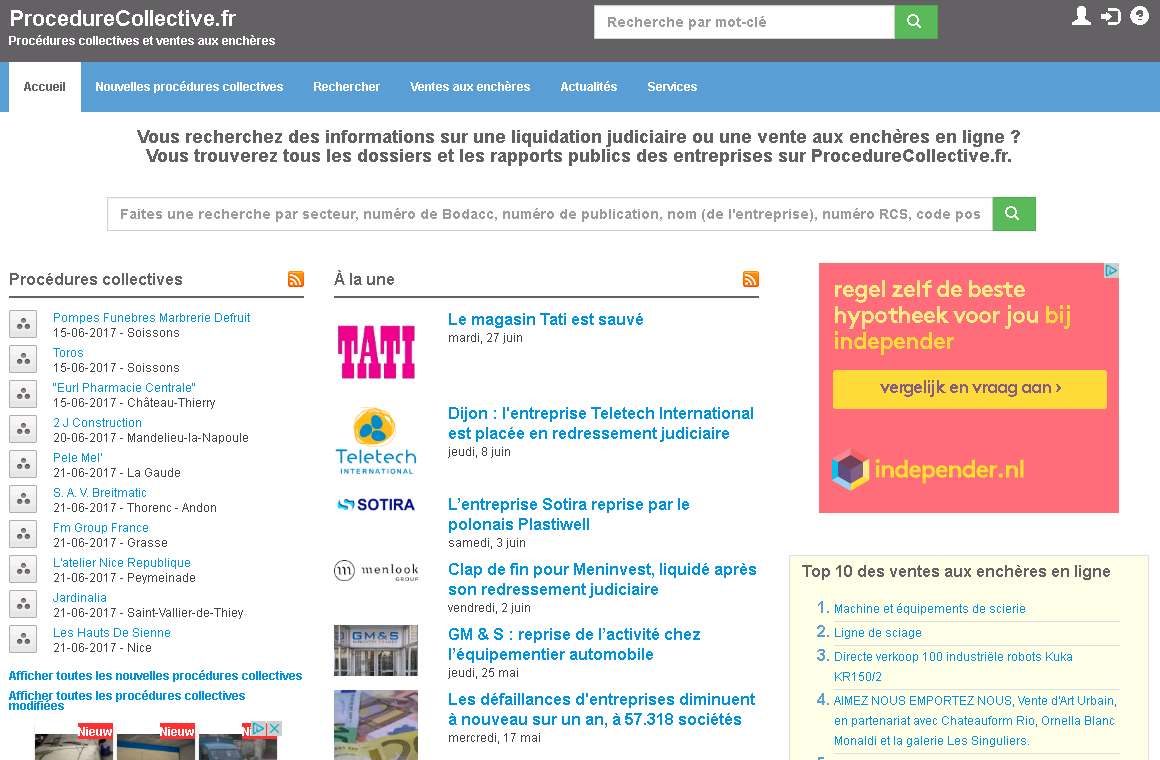Click the Sotira logo thumbnail
Viewport: 1160px width, 760px height.
point(376,505)
